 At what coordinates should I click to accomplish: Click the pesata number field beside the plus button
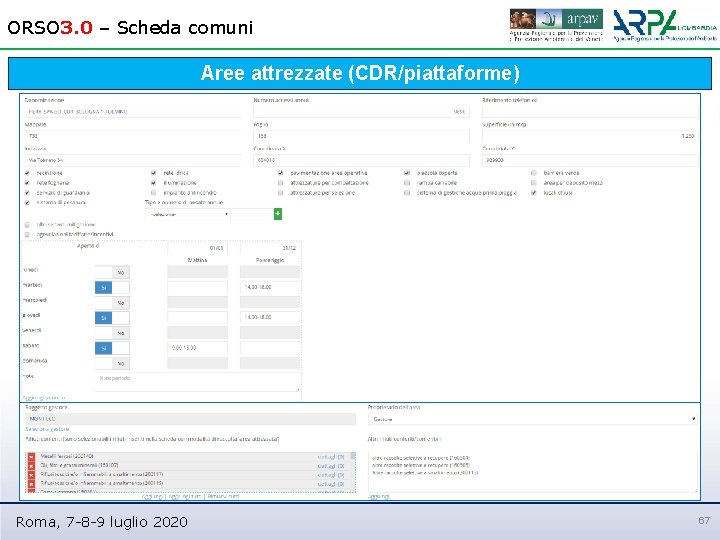[252, 214]
